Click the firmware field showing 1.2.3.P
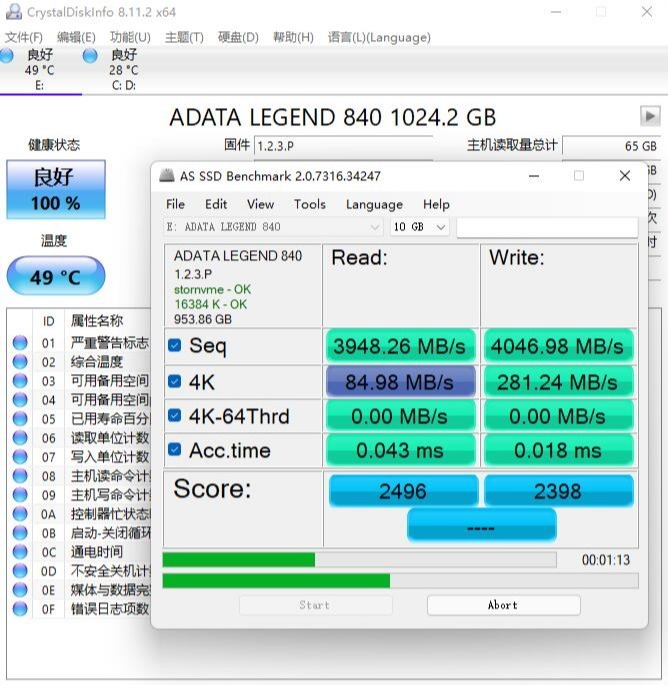The width and height of the screenshot is (668, 685). tap(343, 145)
